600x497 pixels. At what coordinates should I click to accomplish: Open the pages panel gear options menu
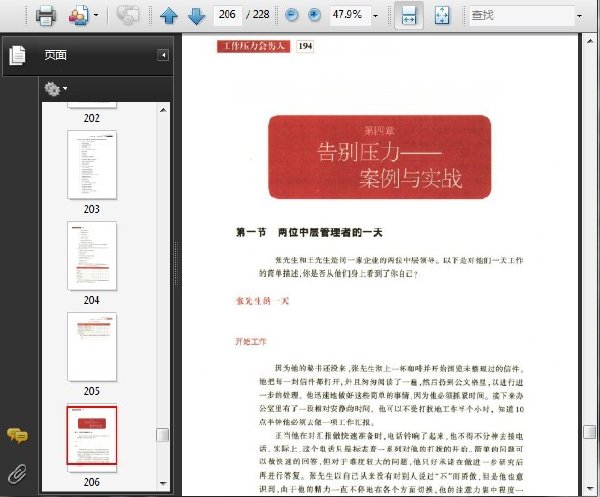(55, 89)
